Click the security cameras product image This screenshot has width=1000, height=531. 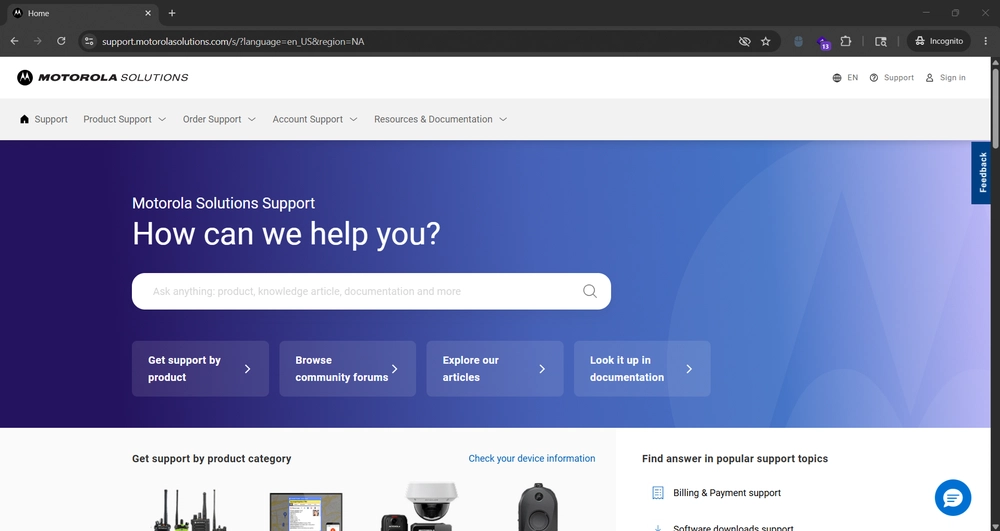pos(419,507)
